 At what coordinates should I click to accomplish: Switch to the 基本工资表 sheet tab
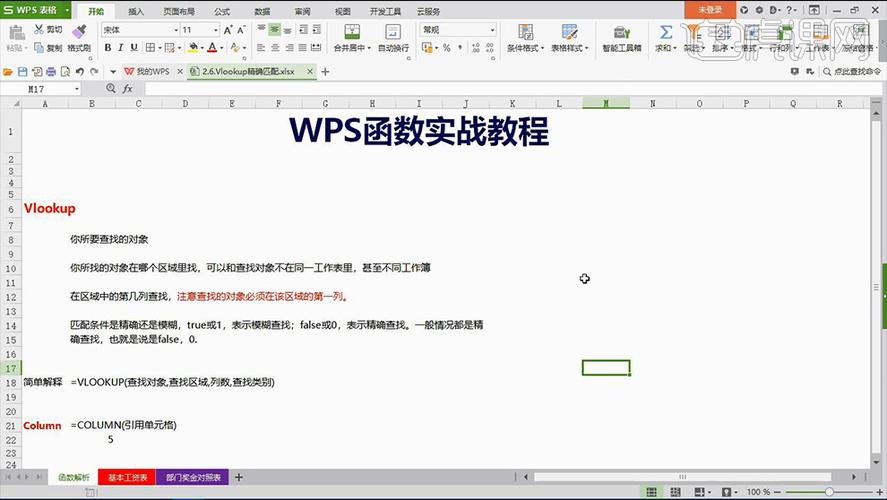pos(127,477)
